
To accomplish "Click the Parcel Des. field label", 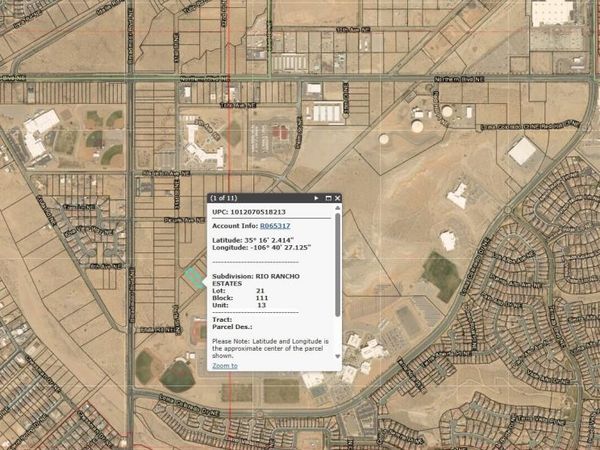I will click(x=233, y=327).
